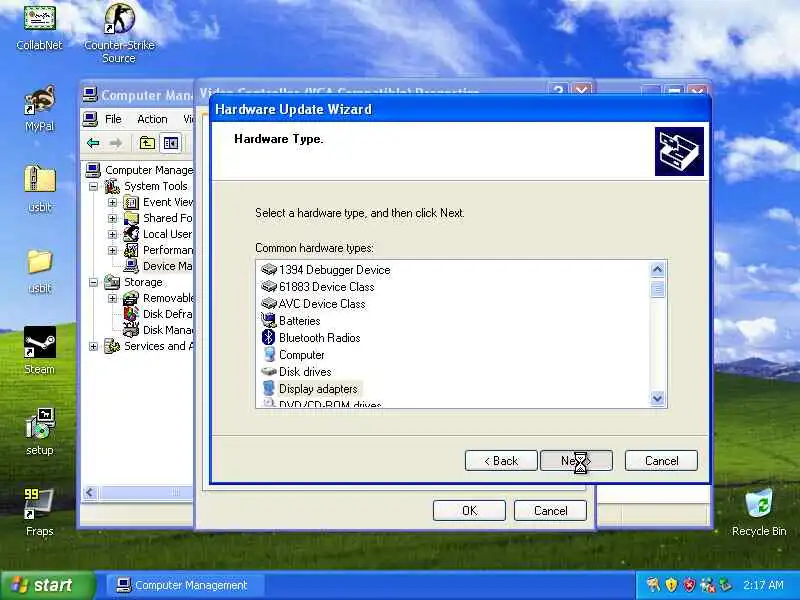800x600 pixels.
Task: Click Cancel in the Properties dialog
Action: click(550, 511)
